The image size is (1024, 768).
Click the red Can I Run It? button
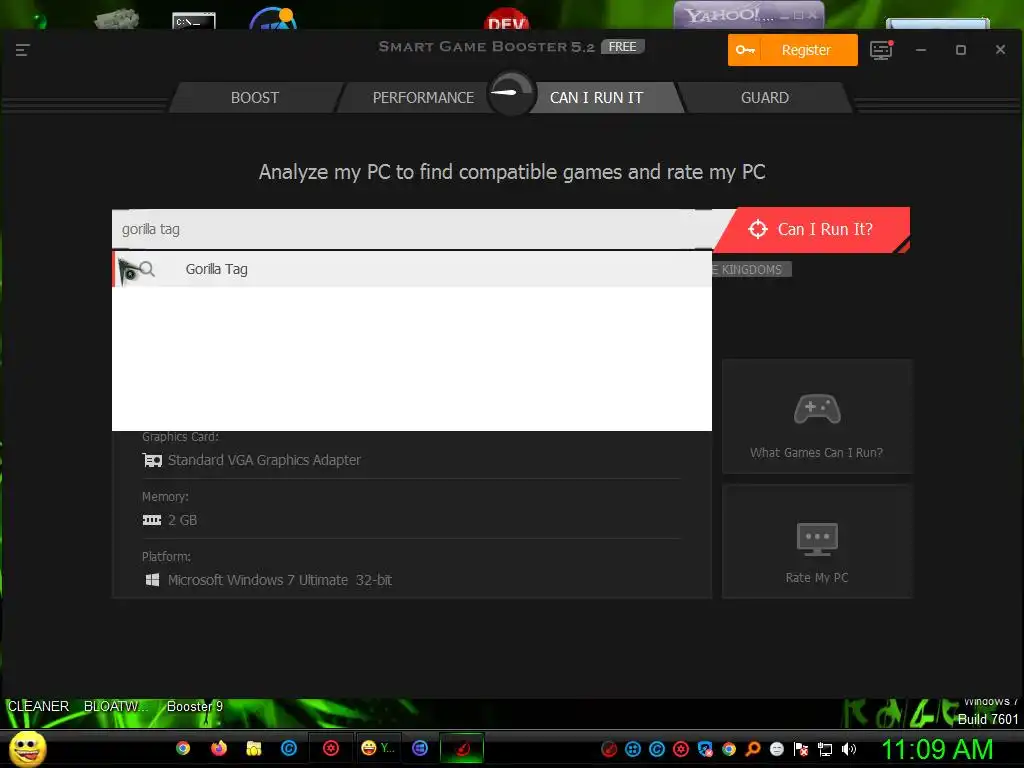[x=812, y=229]
